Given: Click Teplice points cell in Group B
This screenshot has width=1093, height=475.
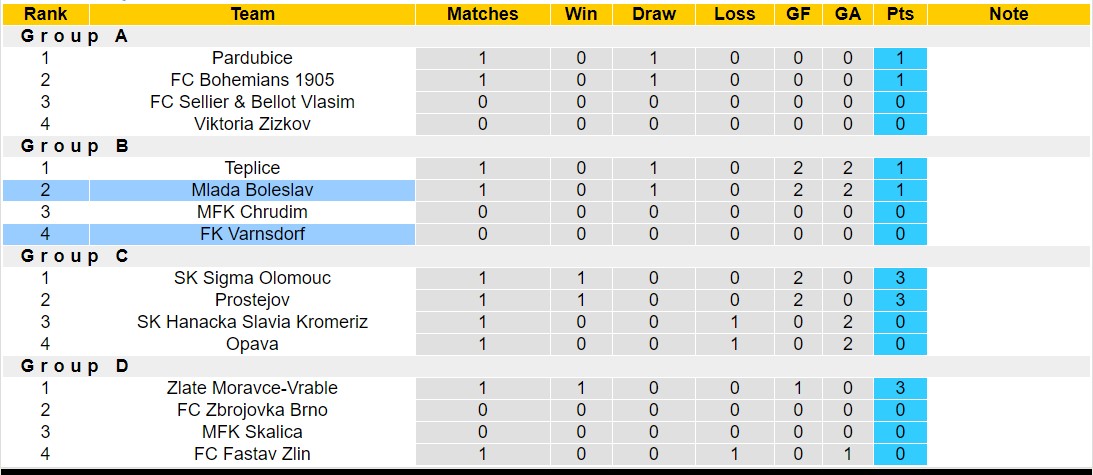Looking at the screenshot, I should click(900, 168).
